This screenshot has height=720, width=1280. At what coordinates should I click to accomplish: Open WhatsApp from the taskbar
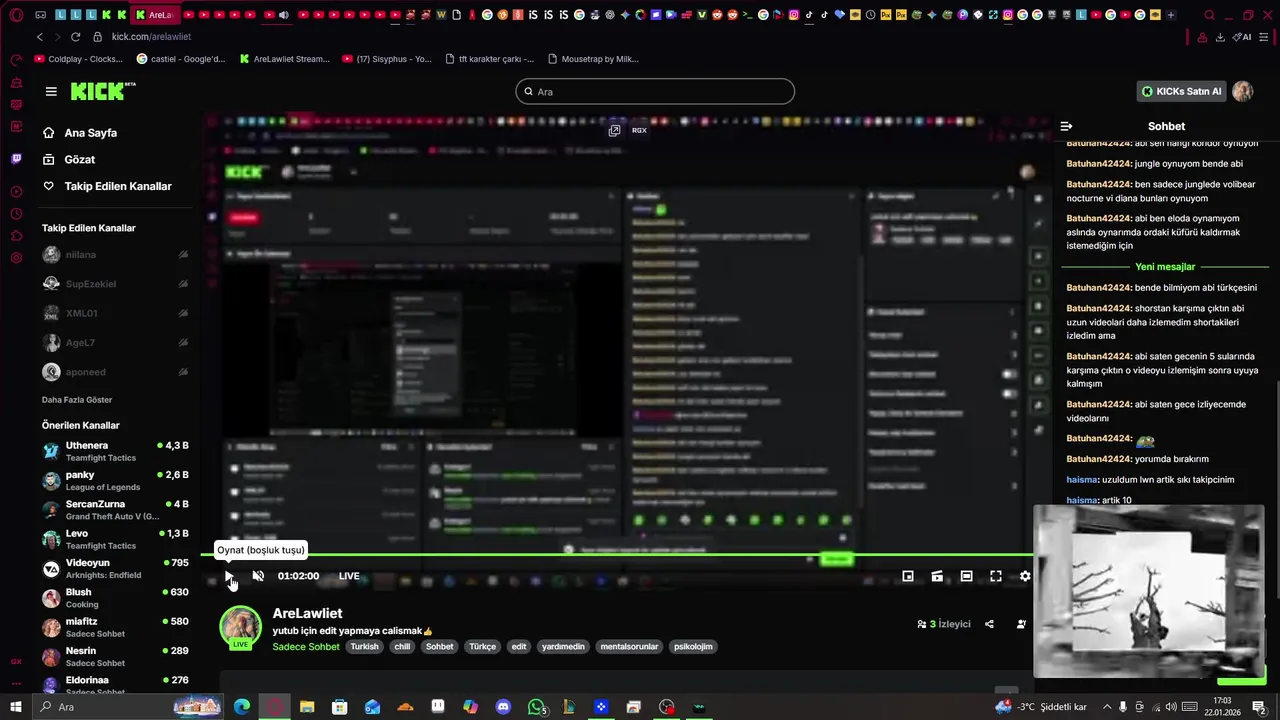536,707
